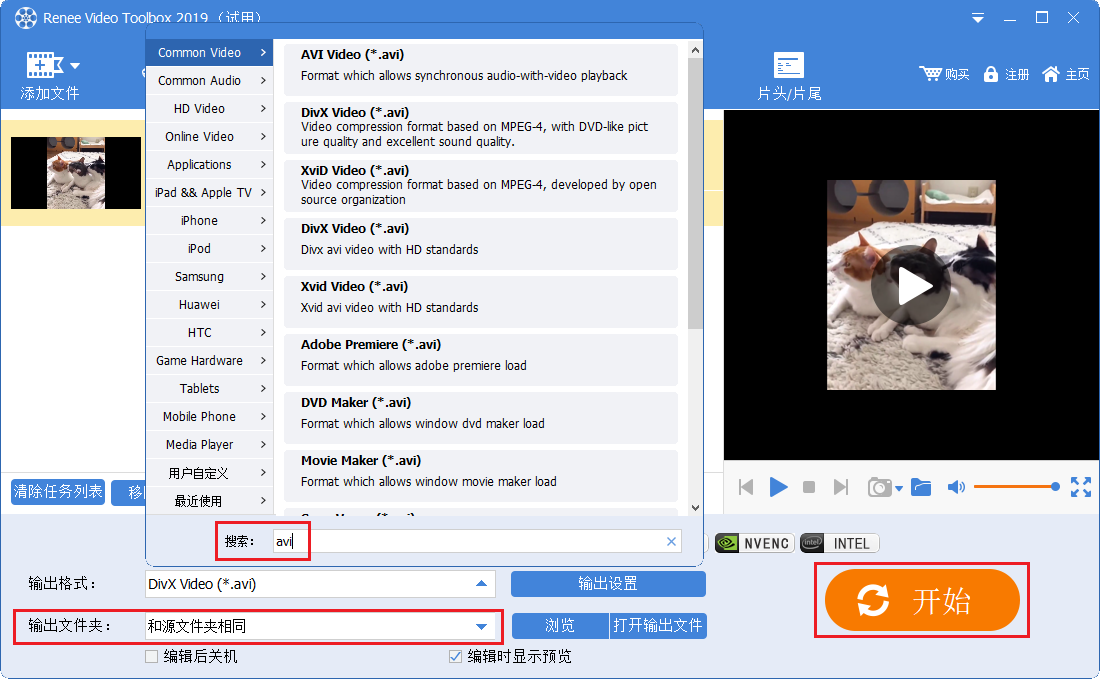This screenshot has height=679, width=1100.
Task: Stop playback with the stop button
Action: tap(809, 487)
